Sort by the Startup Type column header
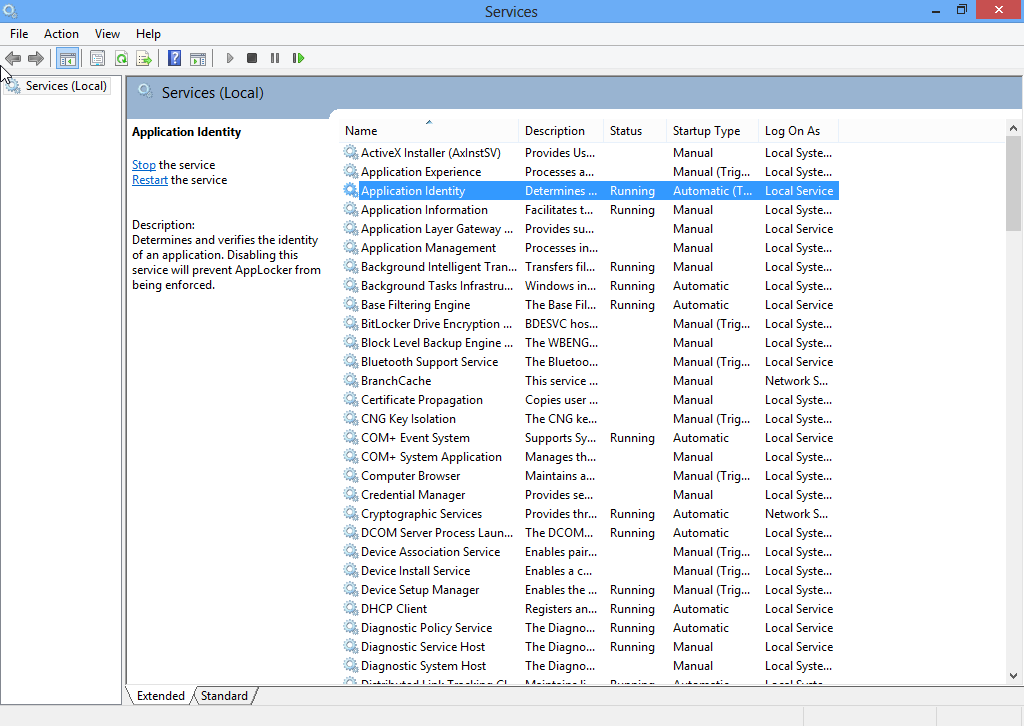The height and width of the screenshot is (726, 1024). (x=712, y=131)
